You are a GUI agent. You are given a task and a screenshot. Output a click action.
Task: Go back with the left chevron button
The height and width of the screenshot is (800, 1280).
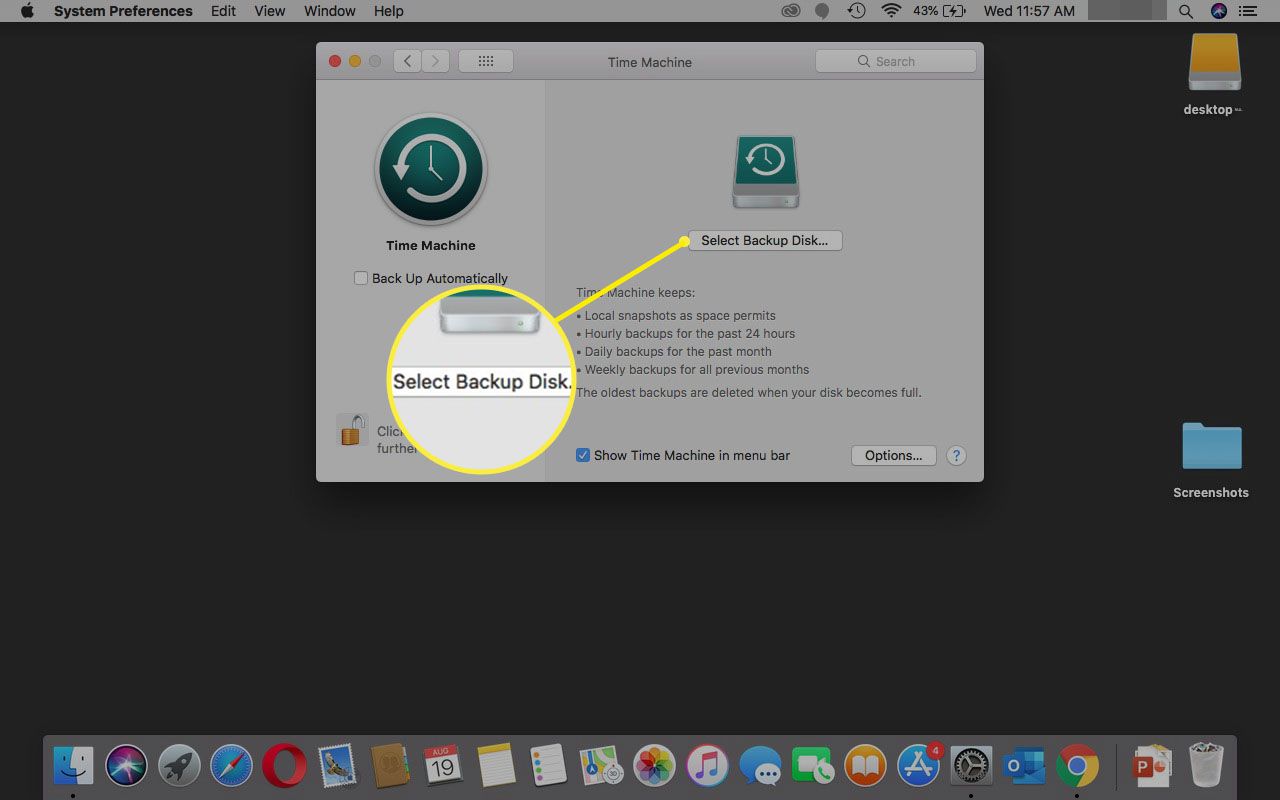[407, 61]
